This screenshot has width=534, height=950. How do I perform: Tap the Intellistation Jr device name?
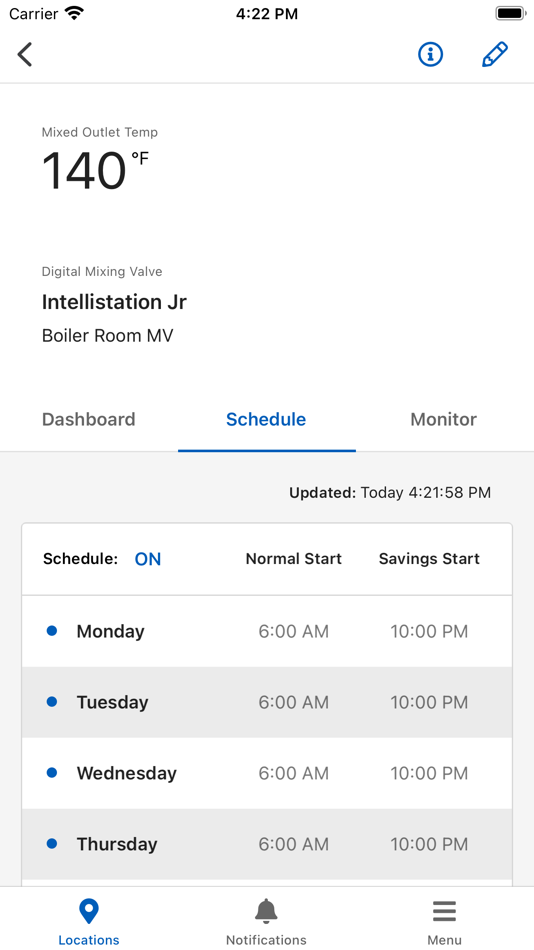114,302
